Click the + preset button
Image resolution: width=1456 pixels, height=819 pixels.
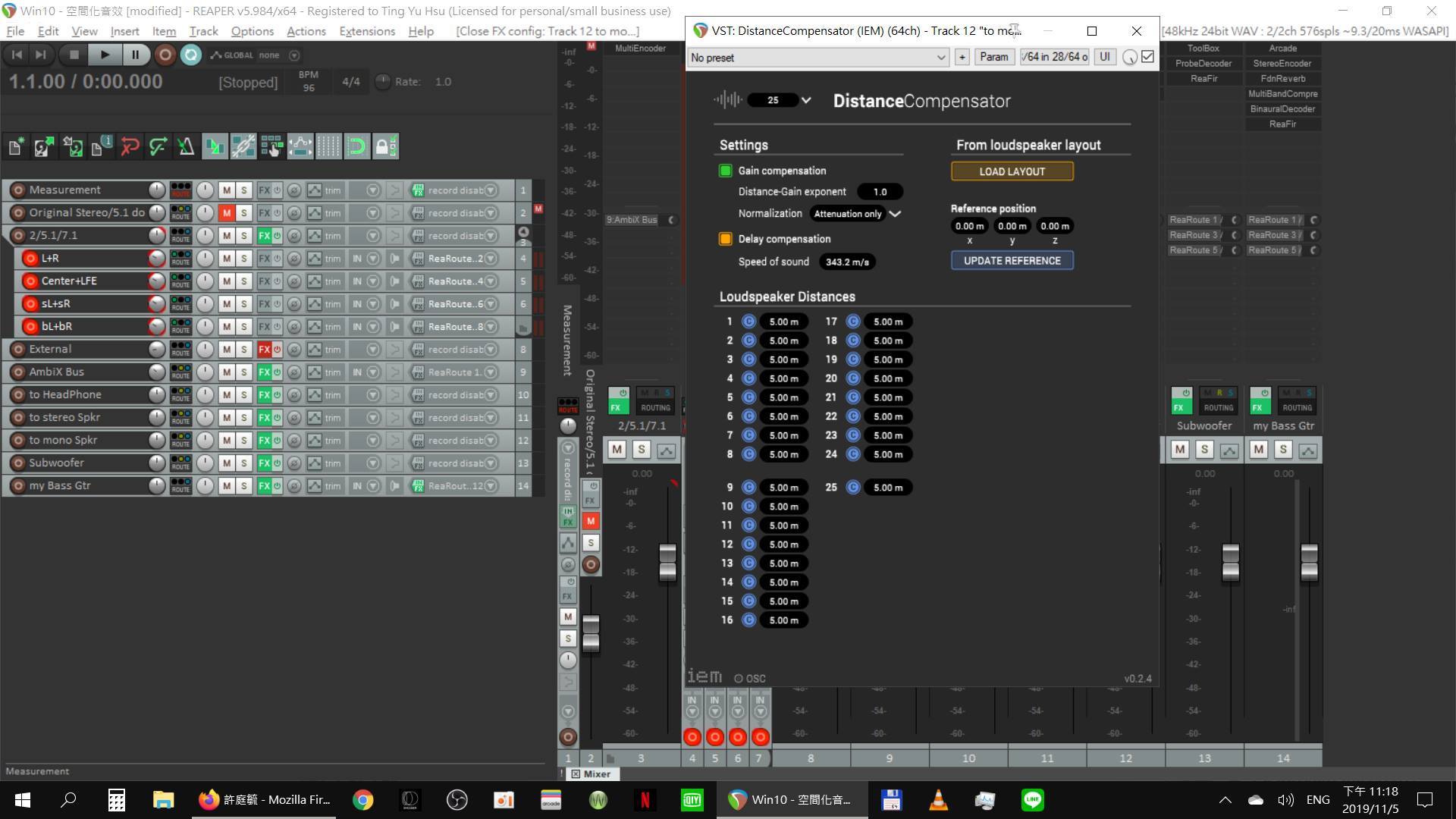coord(962,57)
